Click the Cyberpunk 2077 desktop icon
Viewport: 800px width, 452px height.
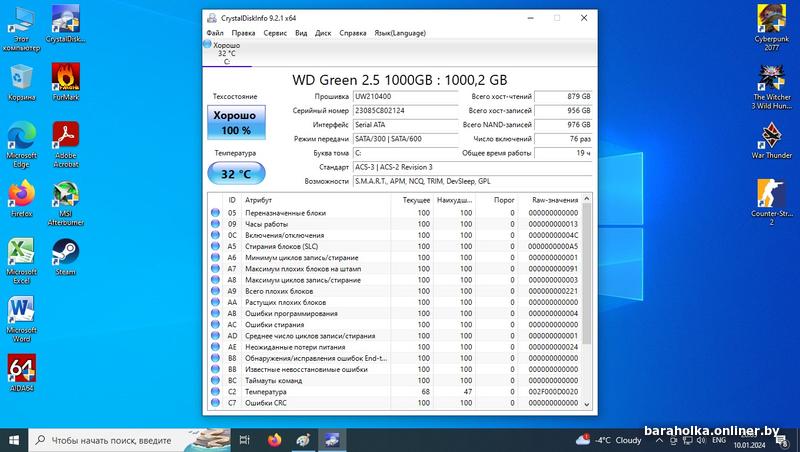click(x=771, y=28)
